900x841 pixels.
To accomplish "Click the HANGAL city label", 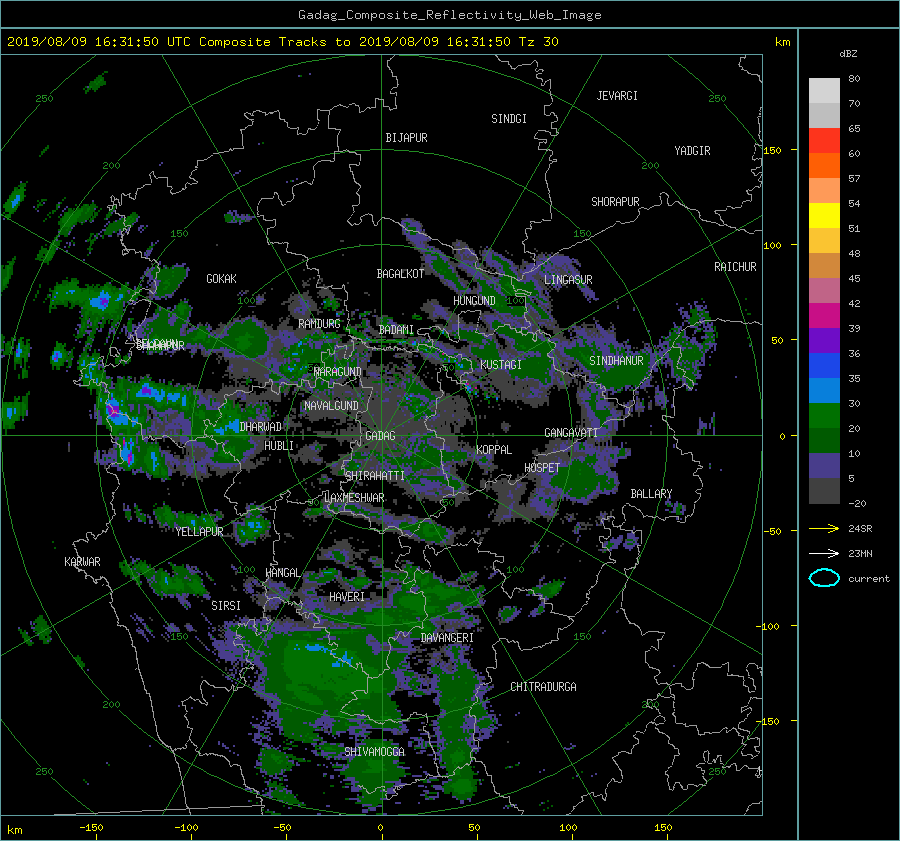I will [x=282, y=573].
